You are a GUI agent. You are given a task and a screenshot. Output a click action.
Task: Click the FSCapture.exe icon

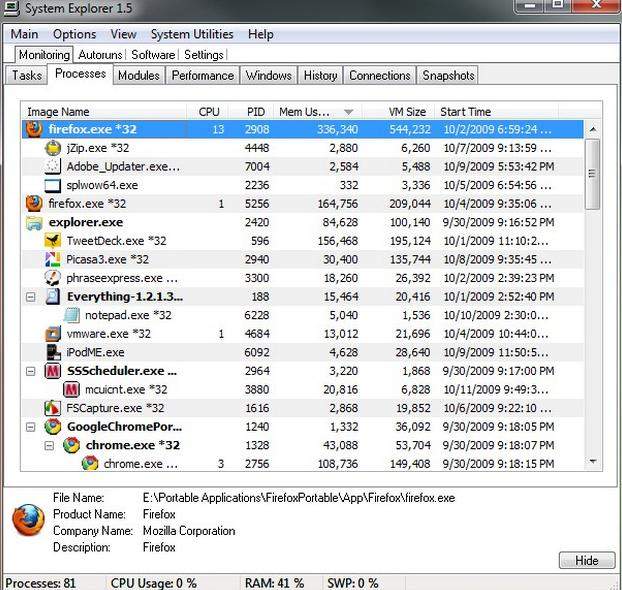(53, 408)
